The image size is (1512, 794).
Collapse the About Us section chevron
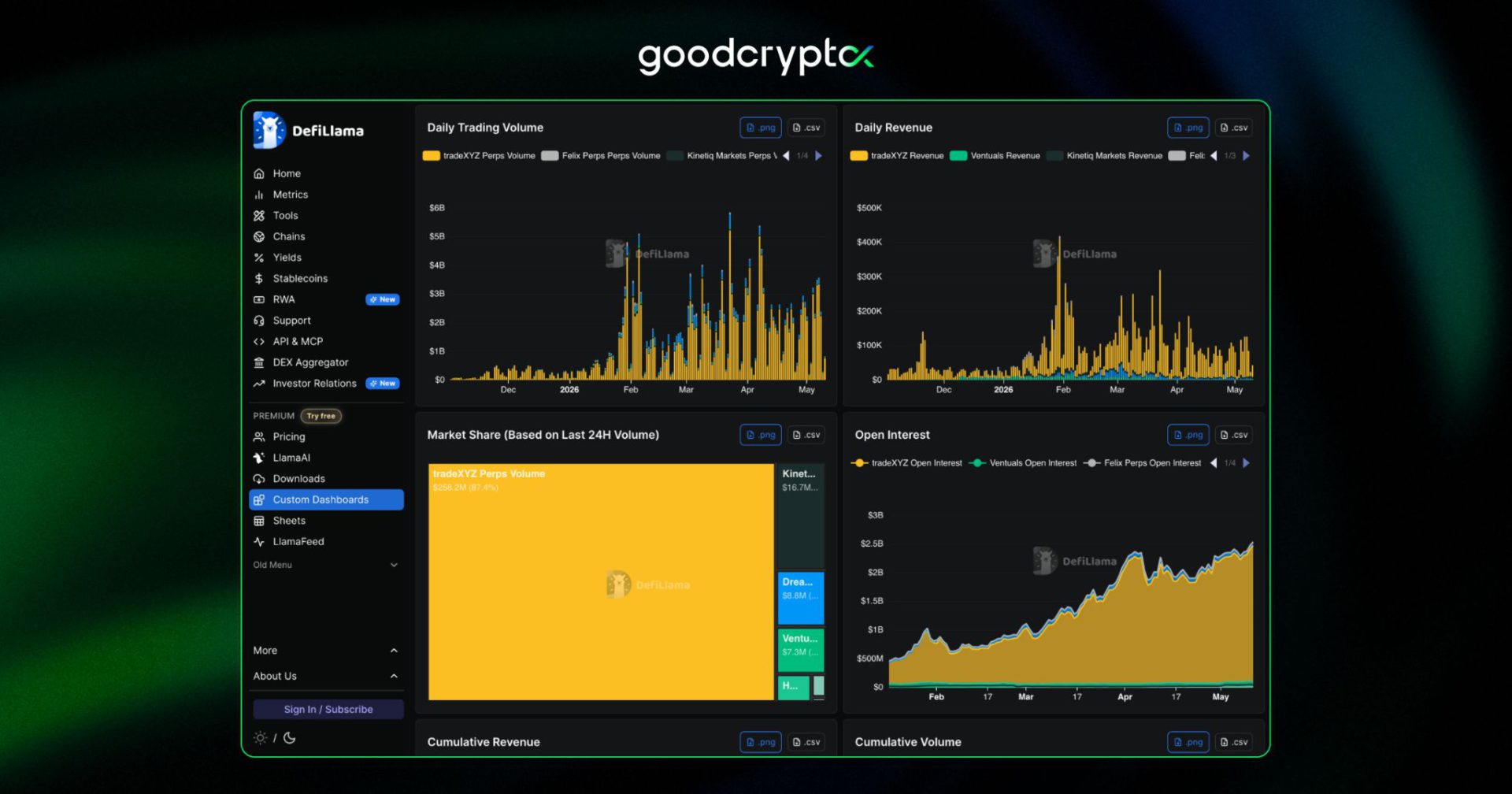(x=394, y=676)
